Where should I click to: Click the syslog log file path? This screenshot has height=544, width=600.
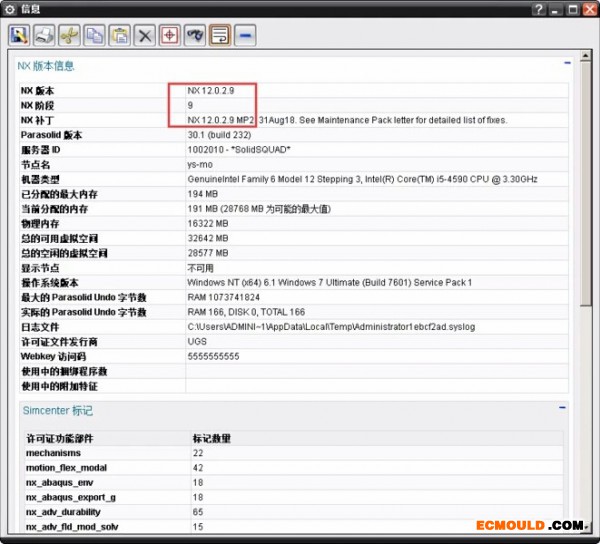331,327
